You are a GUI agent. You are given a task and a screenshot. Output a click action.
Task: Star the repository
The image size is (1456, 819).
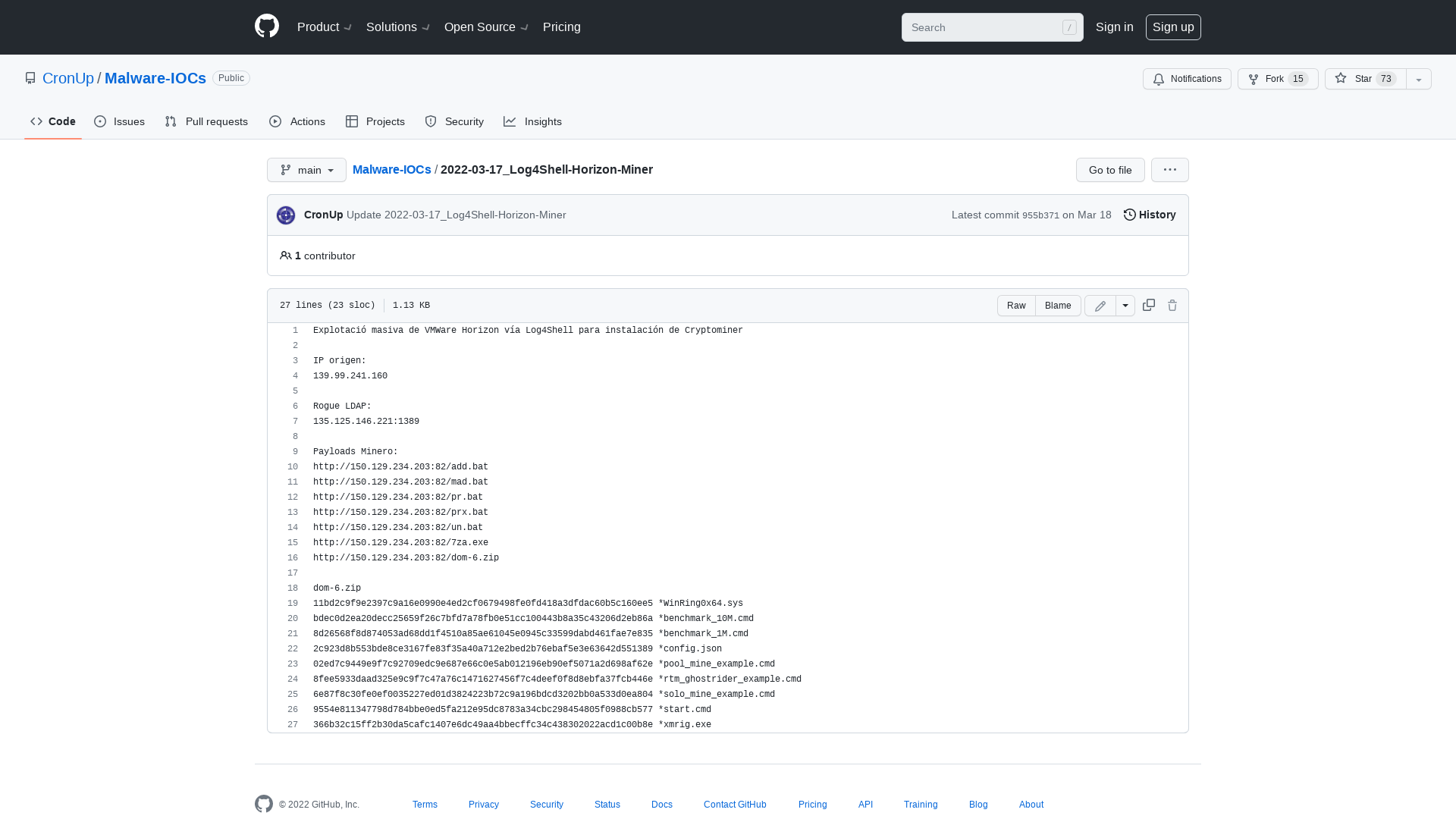[1365, 79]
